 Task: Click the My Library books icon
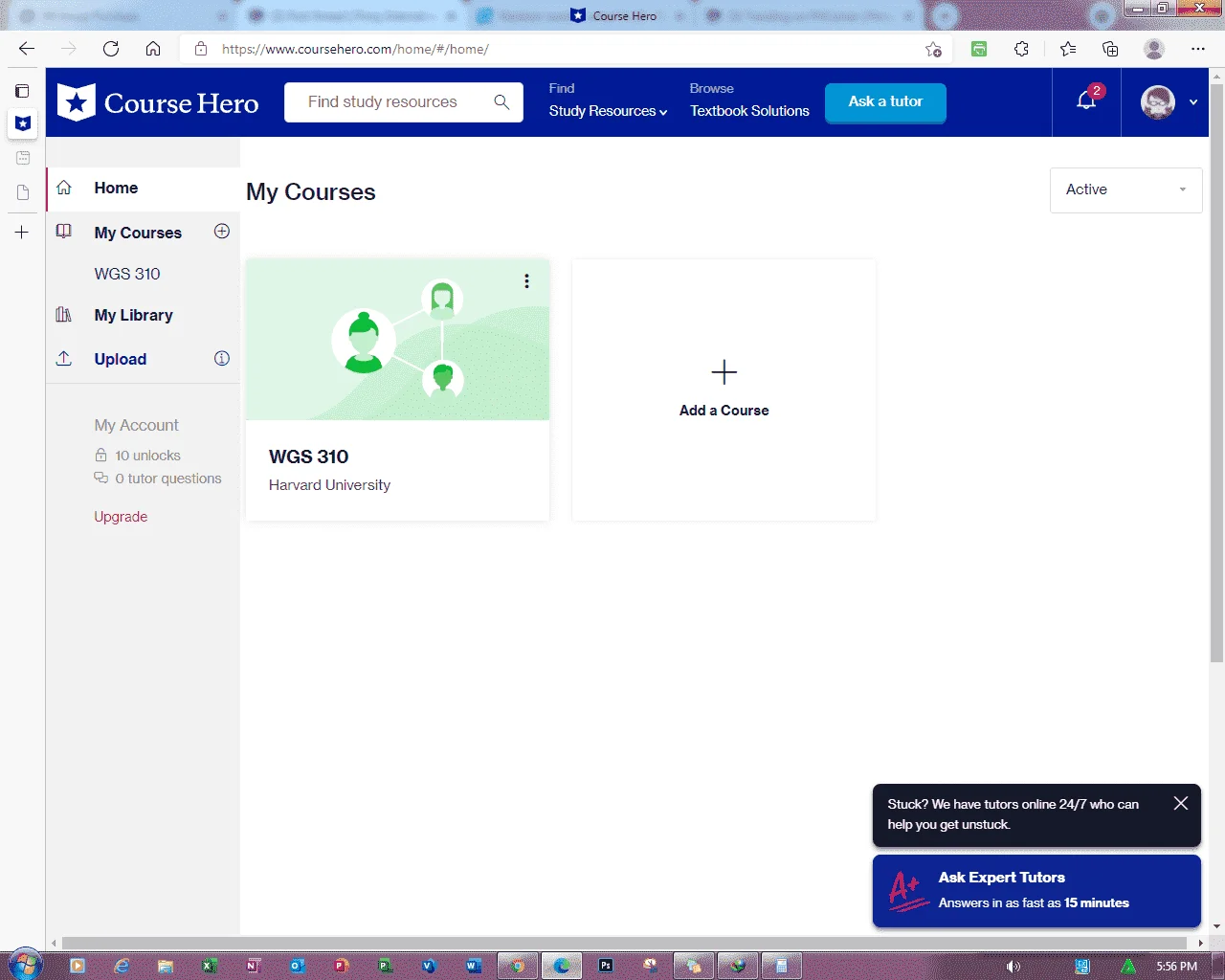tap(64, 315)
